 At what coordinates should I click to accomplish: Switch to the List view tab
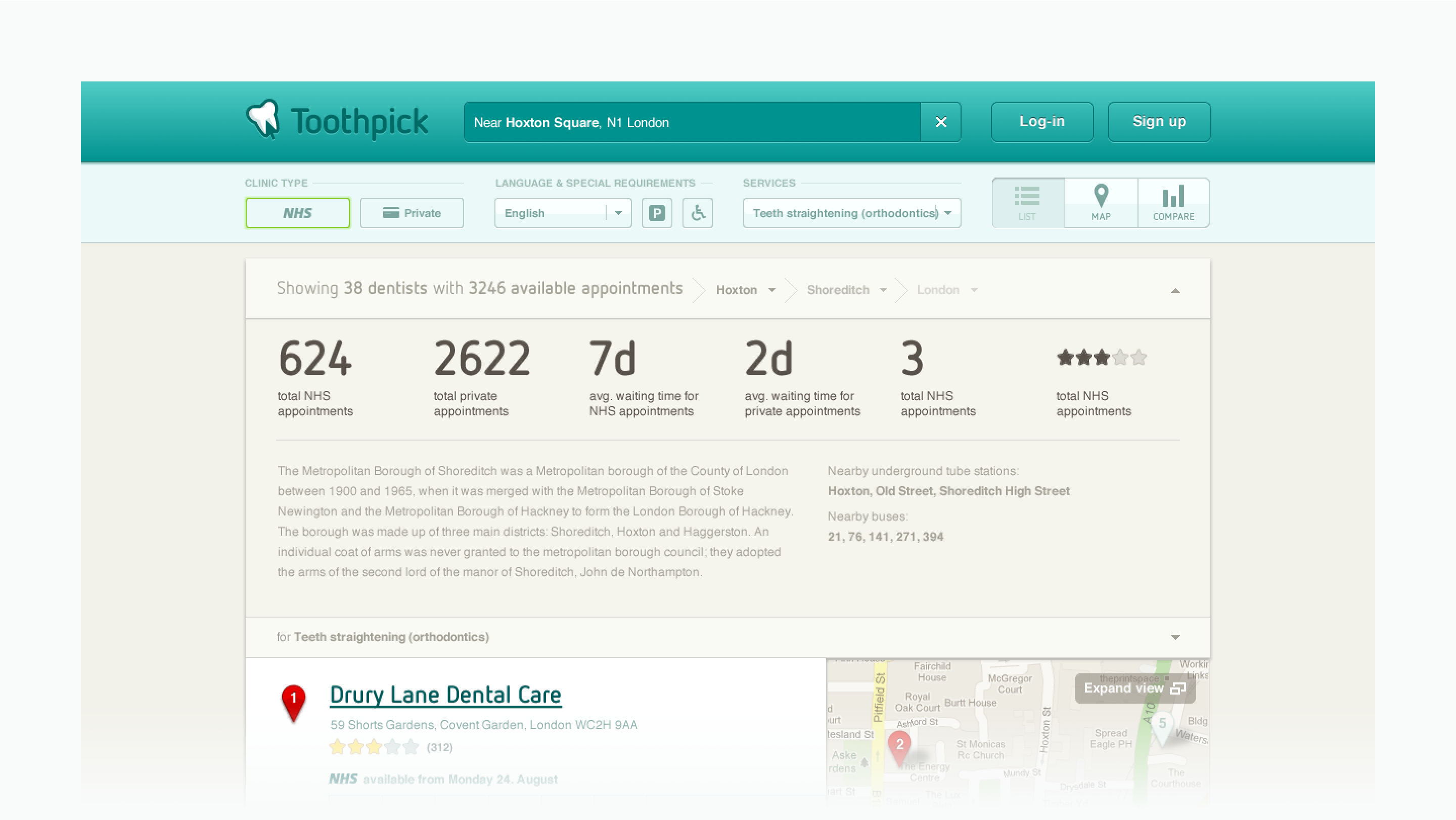pyautogui.click(x=1027, y=203)
